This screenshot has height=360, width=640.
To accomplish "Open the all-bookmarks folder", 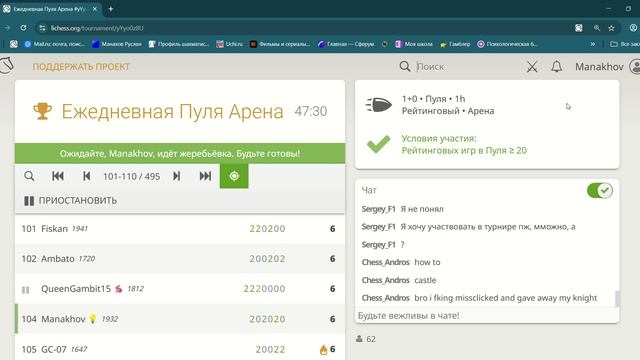I will (x=624, y=44).
